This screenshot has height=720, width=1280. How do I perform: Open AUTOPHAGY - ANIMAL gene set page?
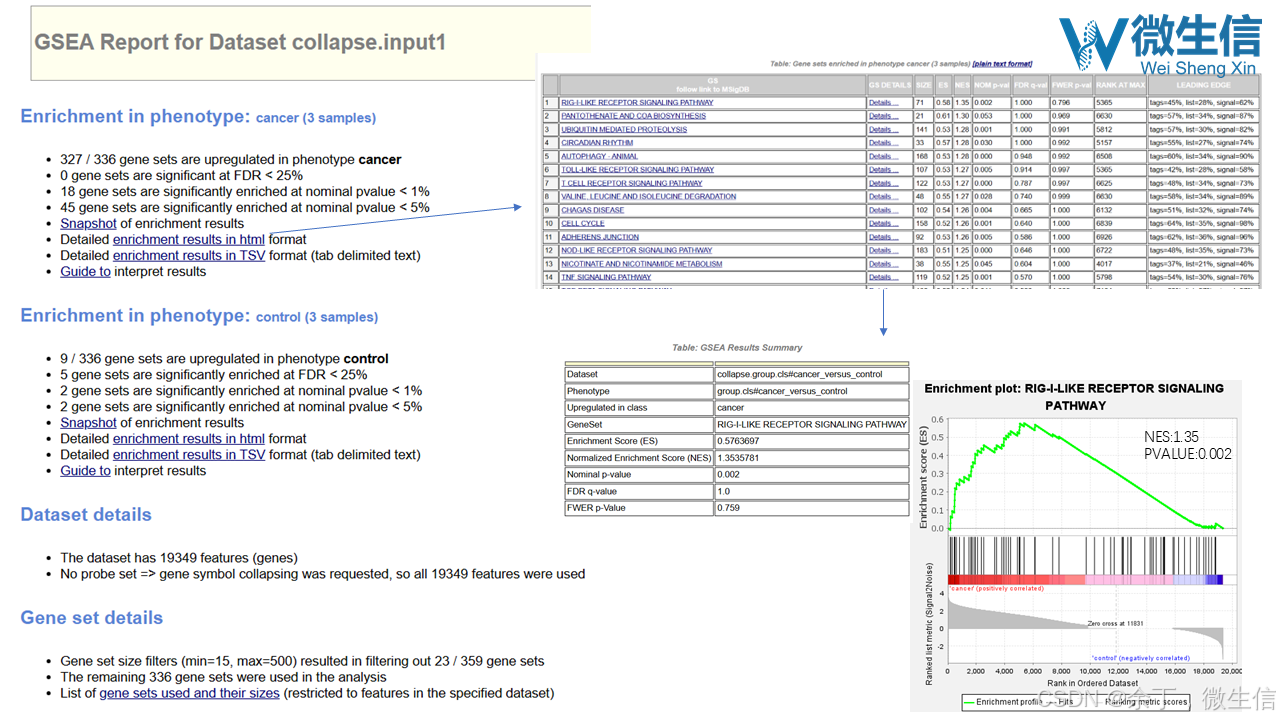[x=598, y=156]
